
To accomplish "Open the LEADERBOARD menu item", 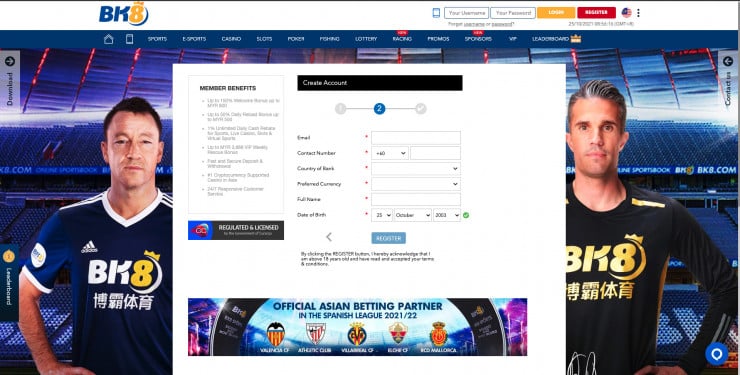I will coord(551,39).
